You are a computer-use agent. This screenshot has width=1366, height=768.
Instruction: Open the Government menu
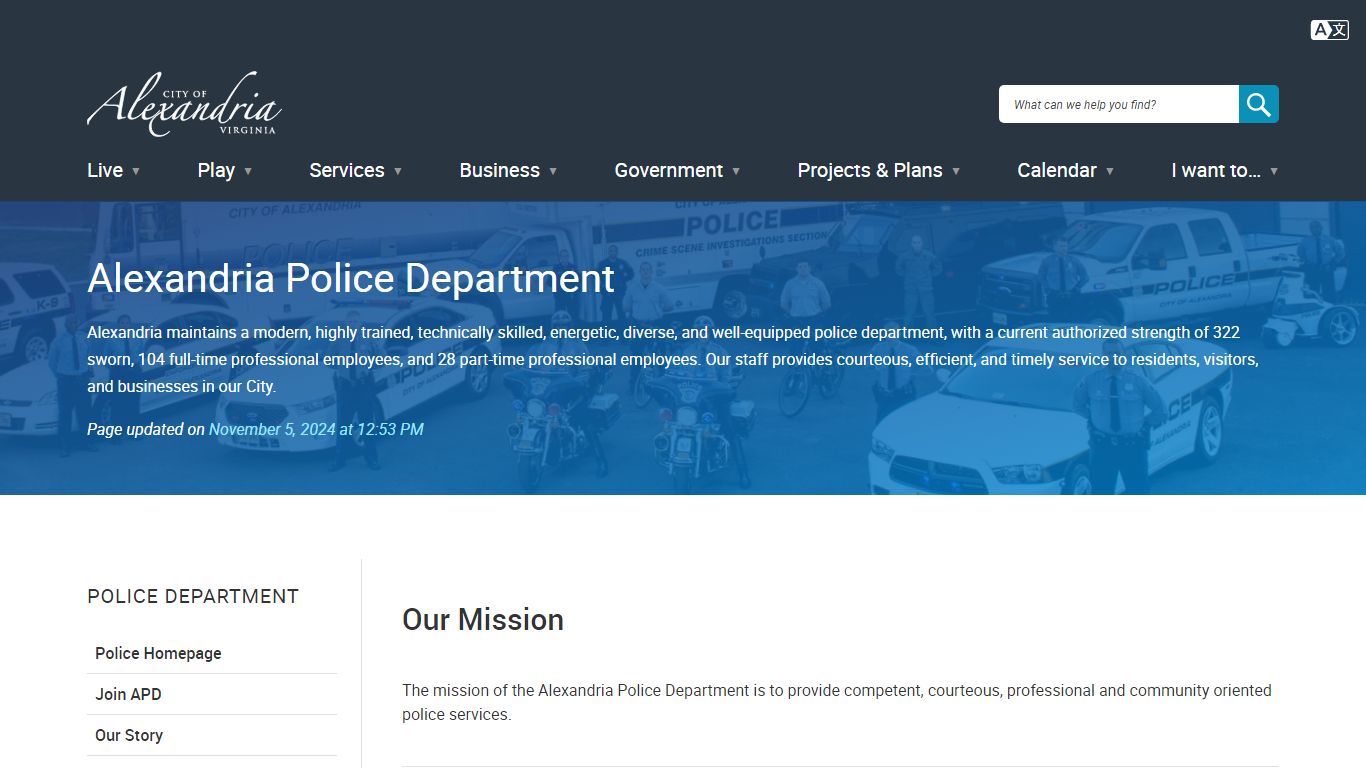click(x=668, y=170)
